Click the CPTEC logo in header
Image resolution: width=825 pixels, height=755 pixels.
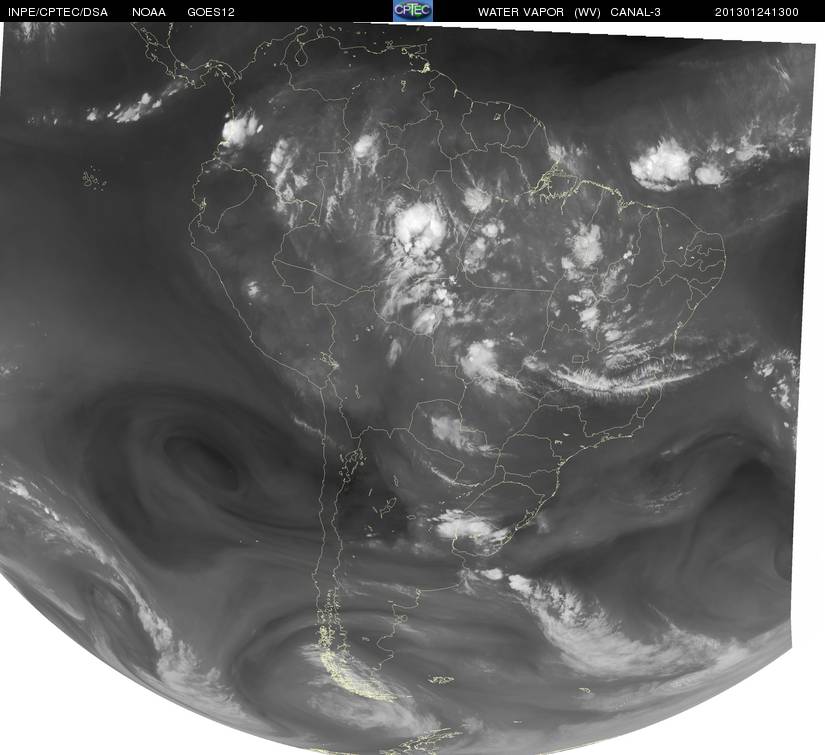point(413,11)
